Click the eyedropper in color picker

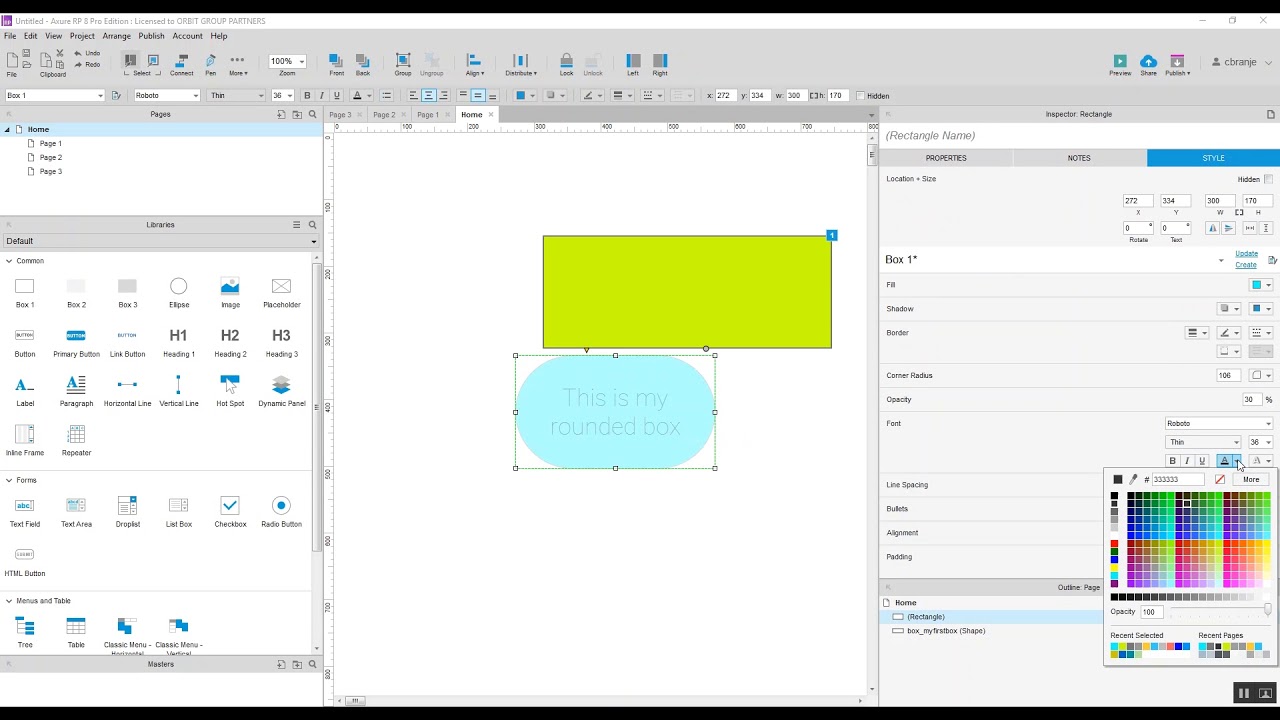(x=1133, y=480)
